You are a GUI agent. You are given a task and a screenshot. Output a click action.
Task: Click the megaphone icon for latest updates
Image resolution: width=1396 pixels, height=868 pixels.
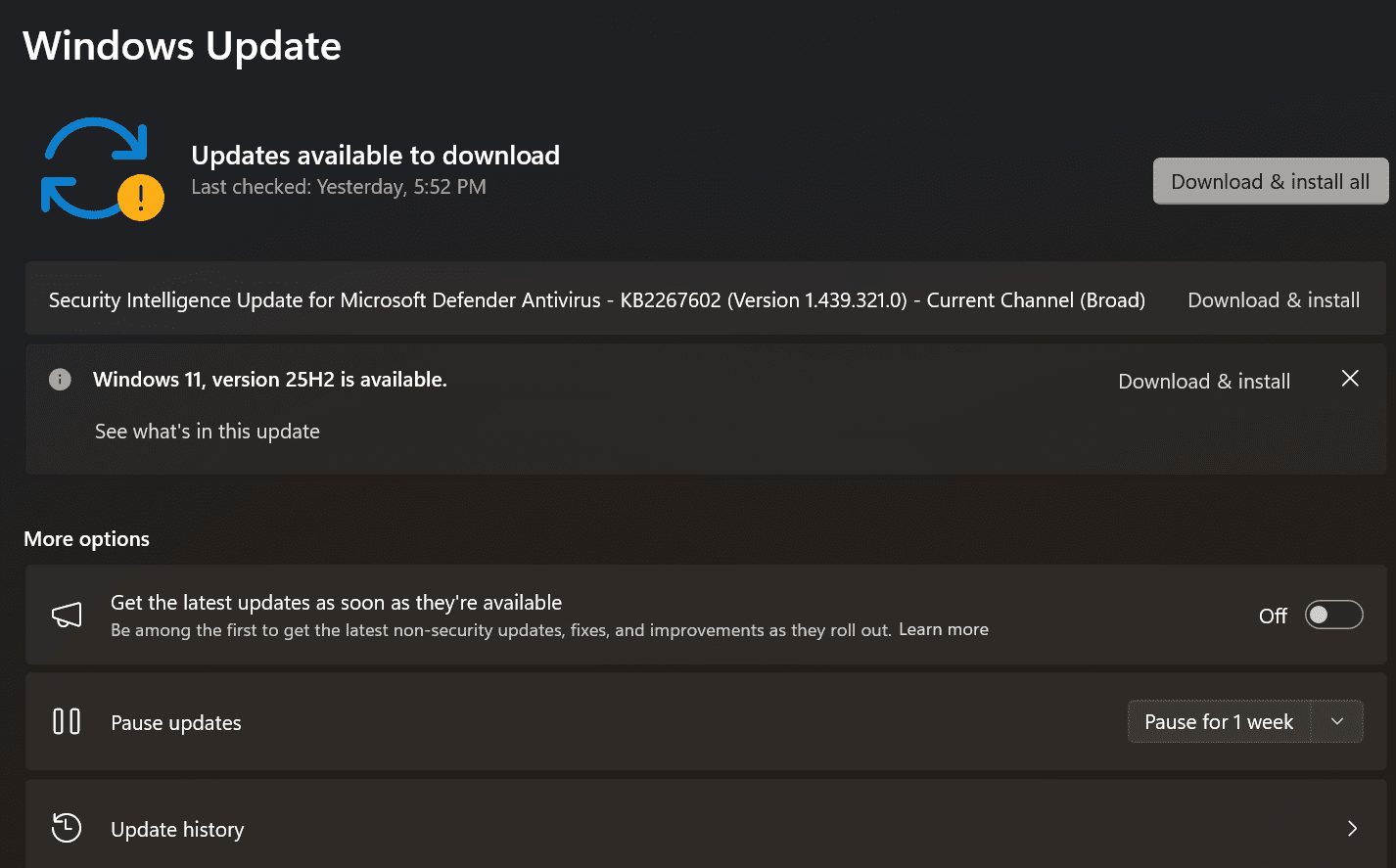(x=67, y=615)
